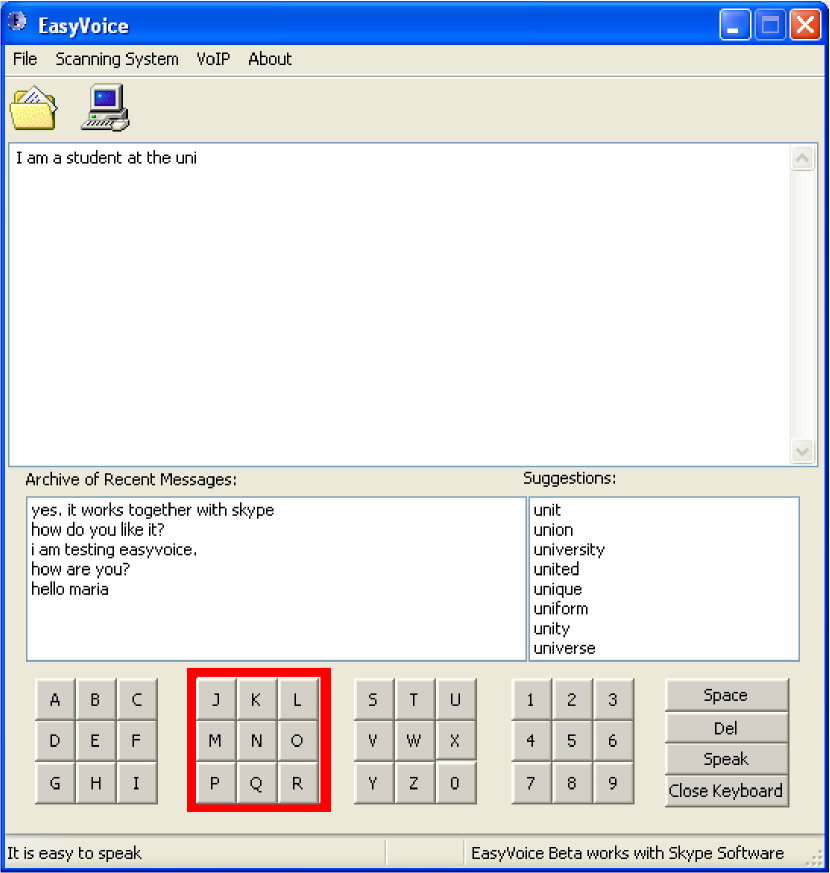Tap the letter M key

click(x=216, y=741)
